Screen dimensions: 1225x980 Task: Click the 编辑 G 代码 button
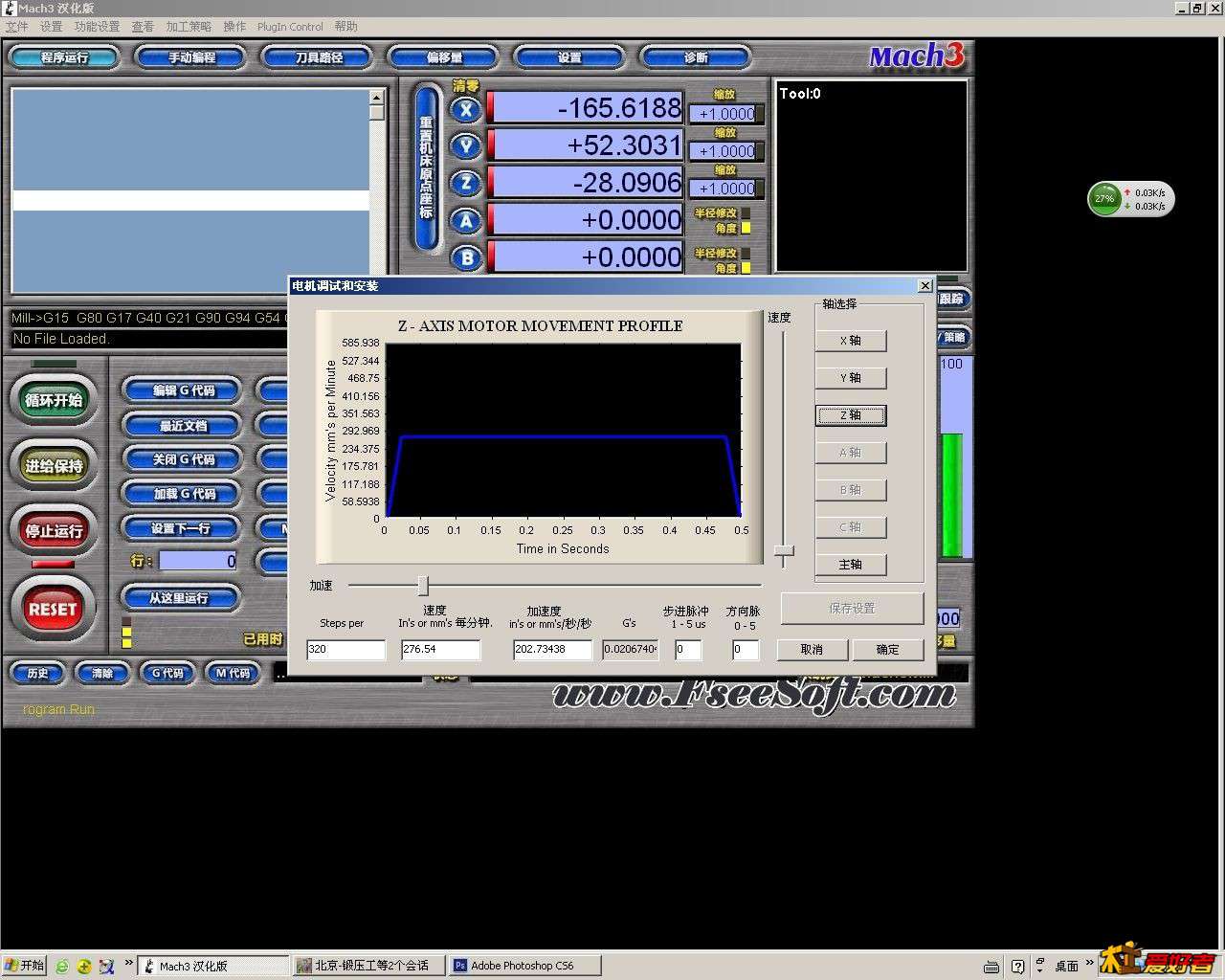(184, 390)
